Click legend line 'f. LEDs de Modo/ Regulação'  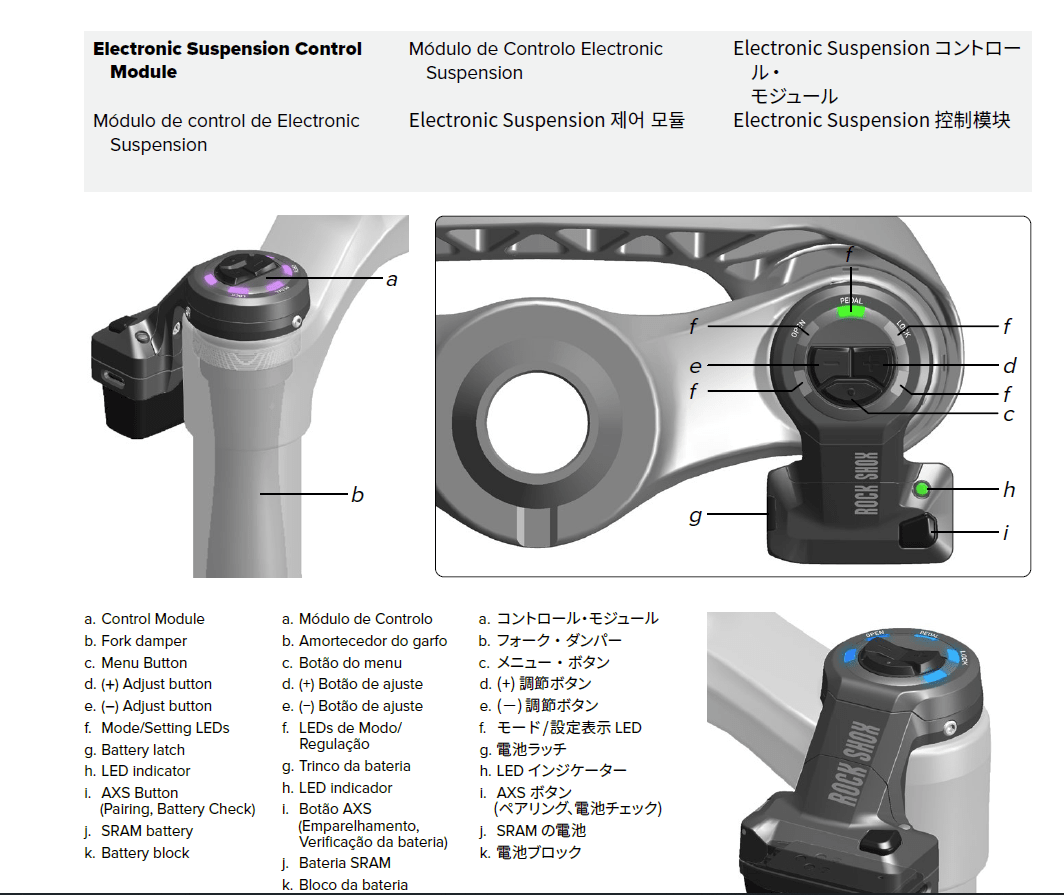click(342, 736)
